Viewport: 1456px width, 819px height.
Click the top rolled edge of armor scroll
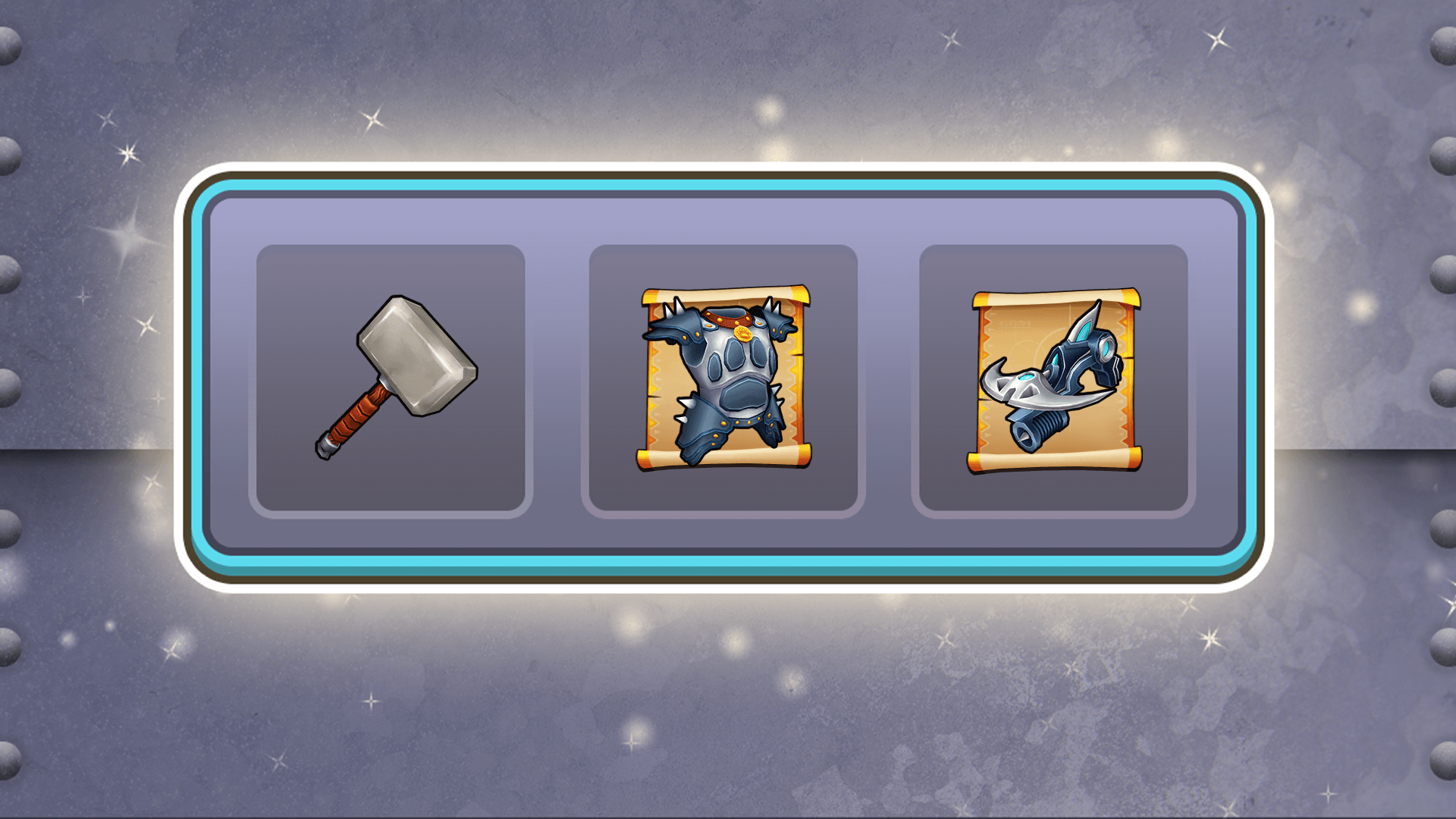point(726,295)
